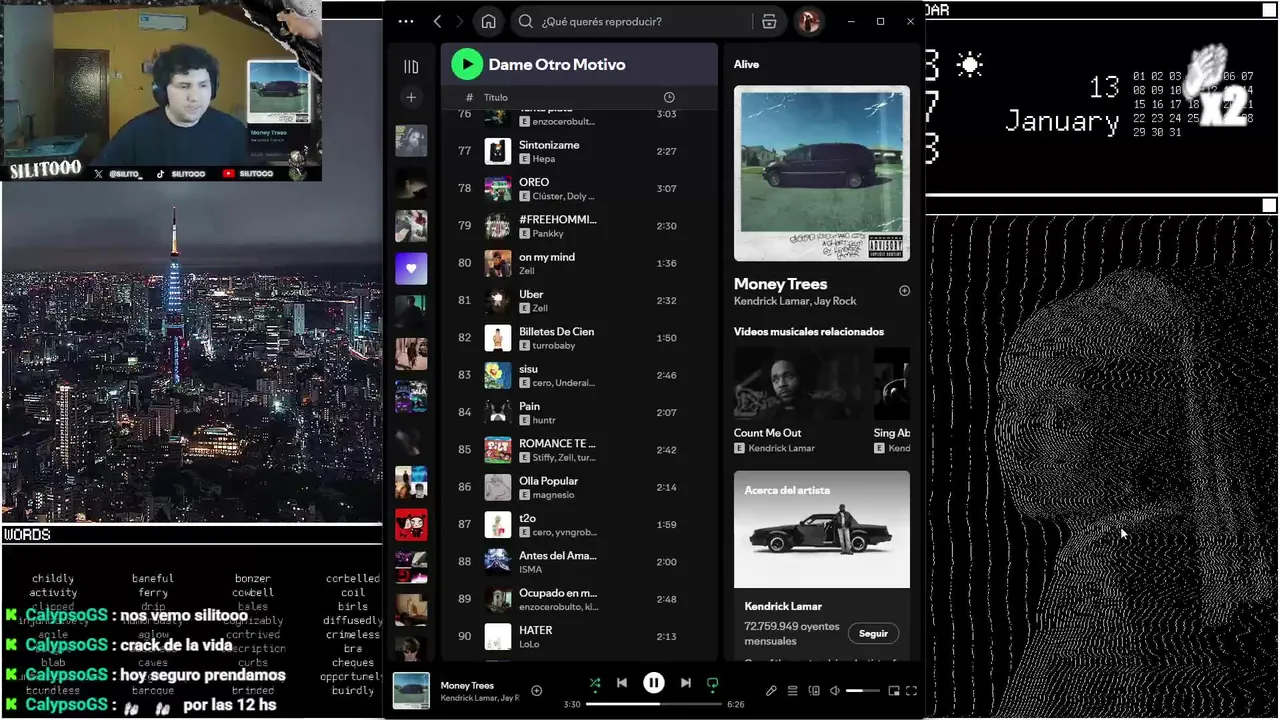Viewport: 1280px width, 720px height.
Task: Select track #FREEHOMMI by Pankky
Action: 579,226
